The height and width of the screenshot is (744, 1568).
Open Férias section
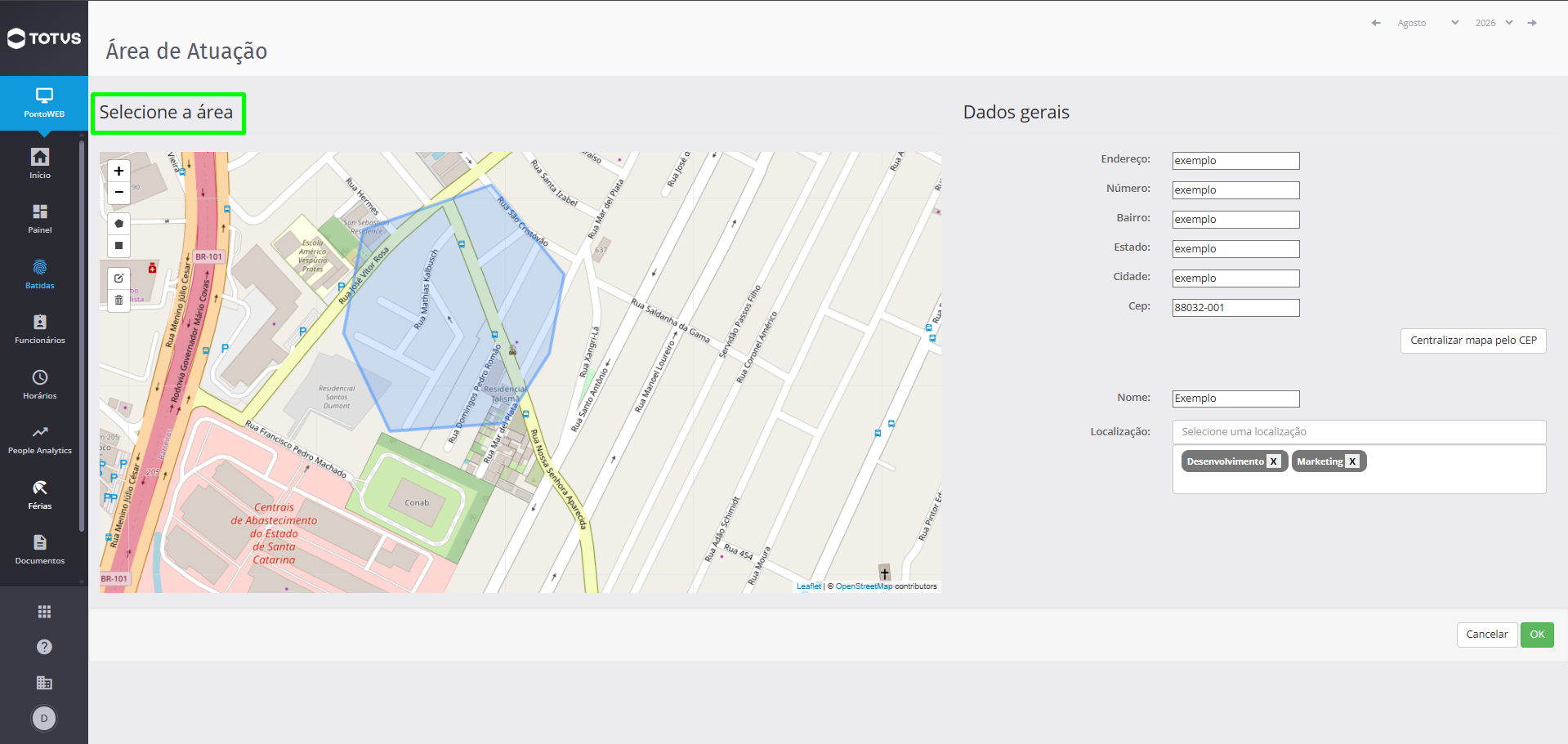(x=40, y=495)
